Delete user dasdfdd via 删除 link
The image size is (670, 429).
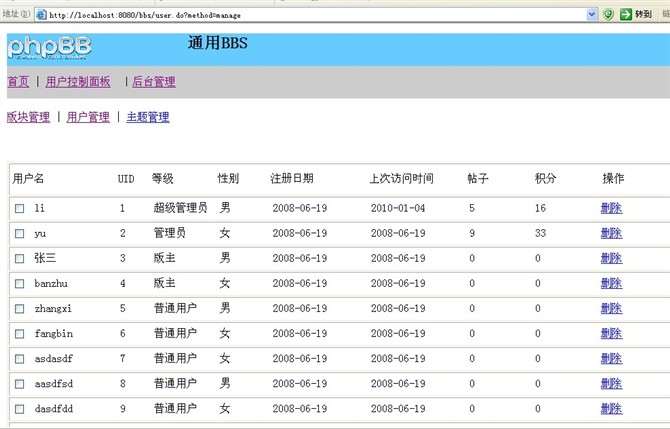pyautogui.click(x=611, y=408)
